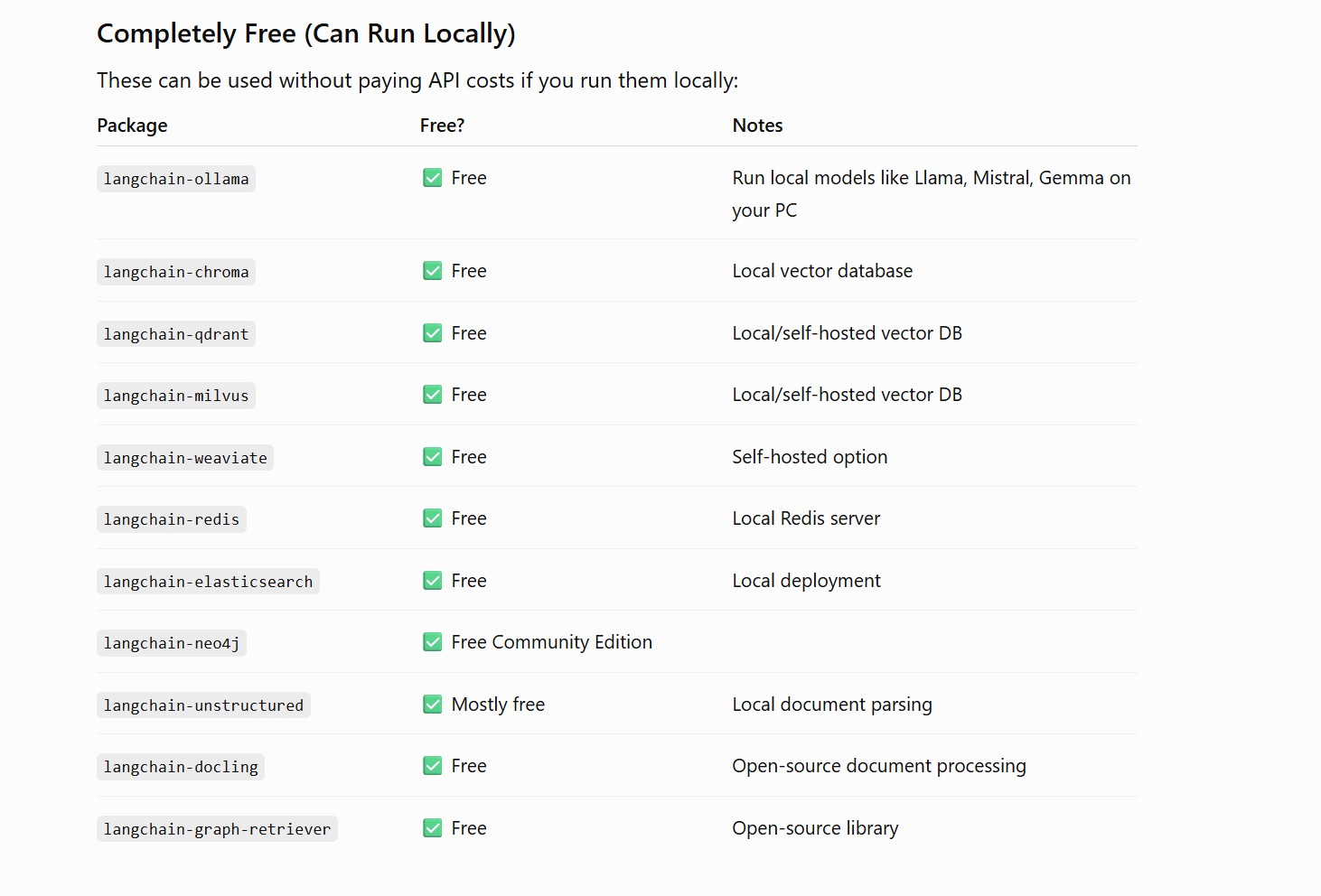Click the word "Free" in the langchain-qdrant row
The image size is (1321, 896).
tap(469, 333)
